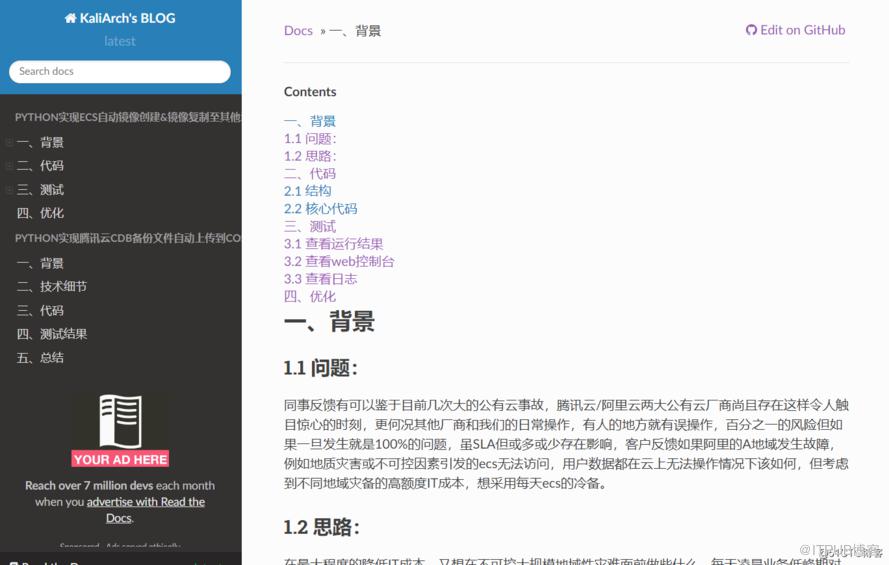Jump to 2.2 核心代码 in Contents
Screen dimensions: 889x565
coord(321,209)
